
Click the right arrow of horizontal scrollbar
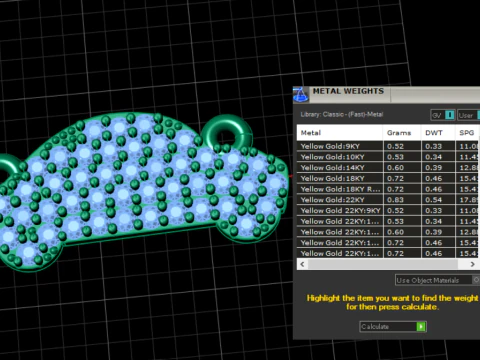[472, 264]
